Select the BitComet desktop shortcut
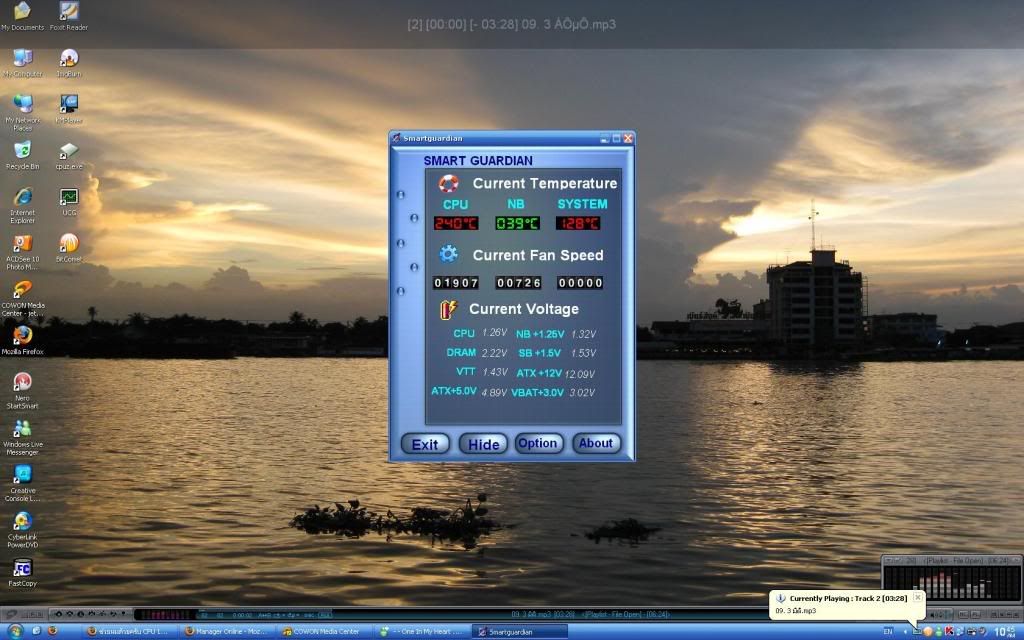 (69, 244)
